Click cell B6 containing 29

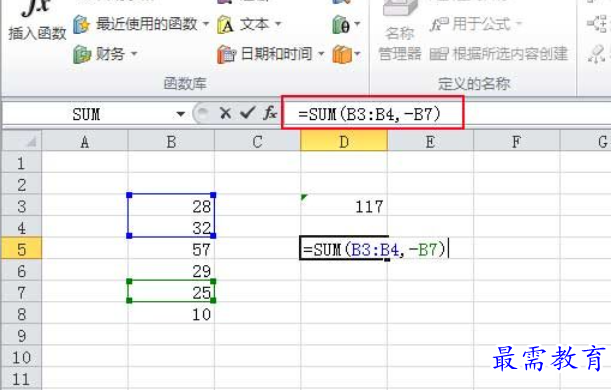click(x=171, y=270)
